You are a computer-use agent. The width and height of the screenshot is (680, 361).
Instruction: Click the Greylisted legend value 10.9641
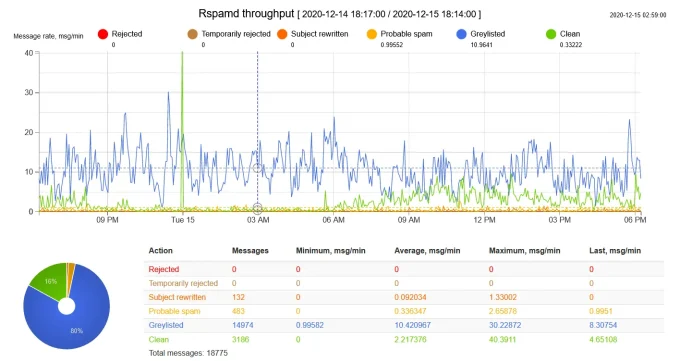click(x=481, y=45)
